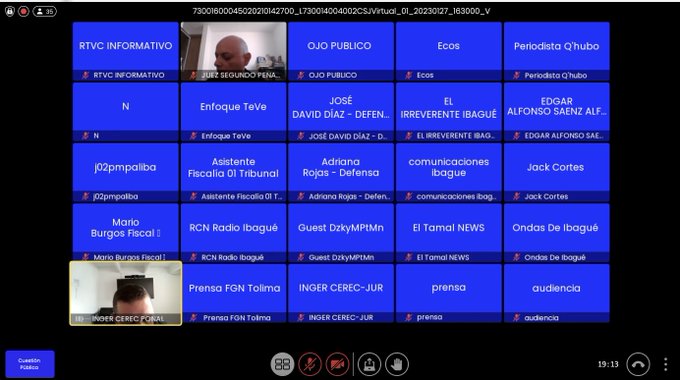This screenshot has height=380, width=680.
Task: Open the 35 participants counter
Action: point(45,11)
